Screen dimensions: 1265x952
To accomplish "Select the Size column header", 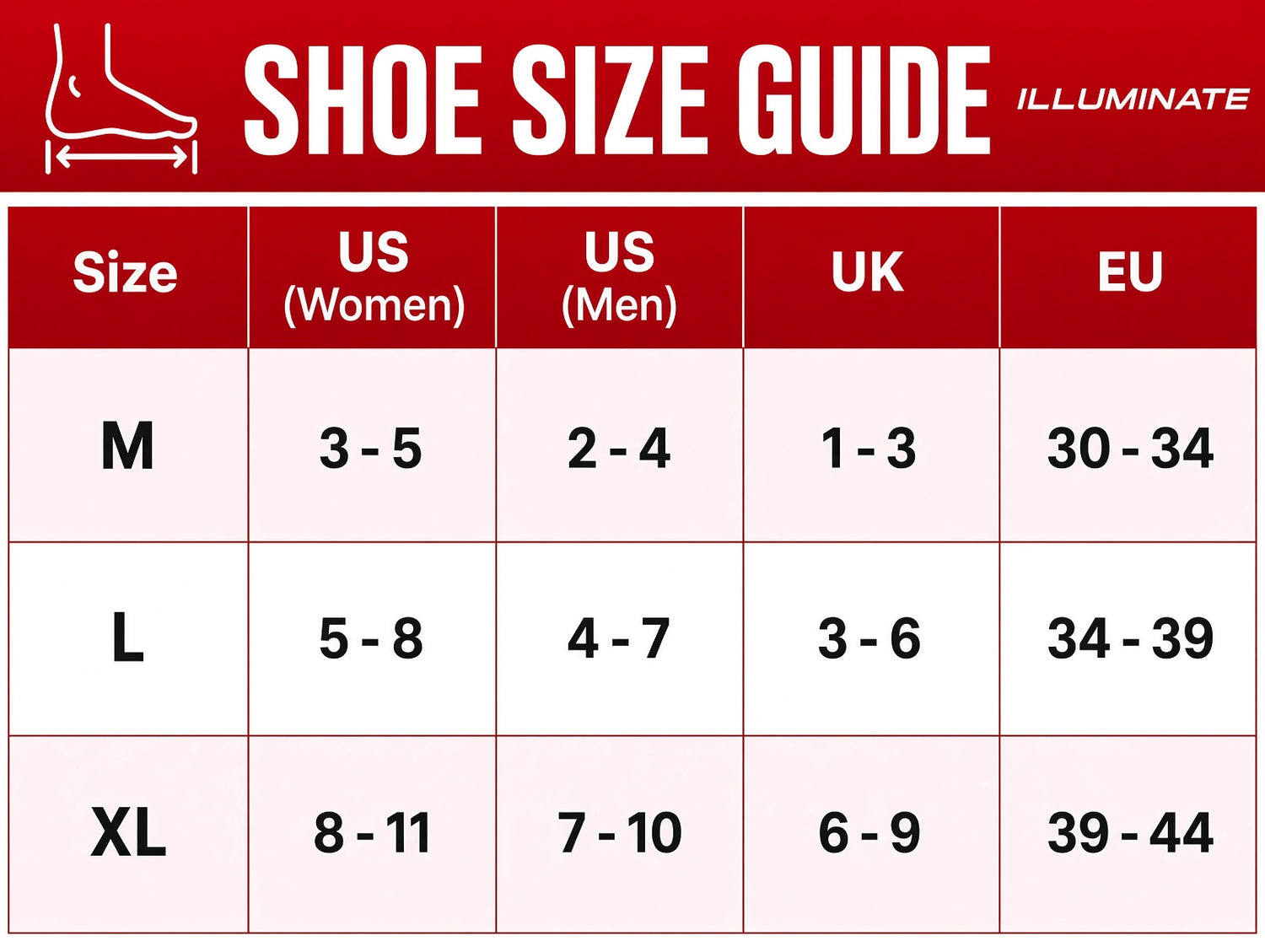I will [x=128, y=277].
